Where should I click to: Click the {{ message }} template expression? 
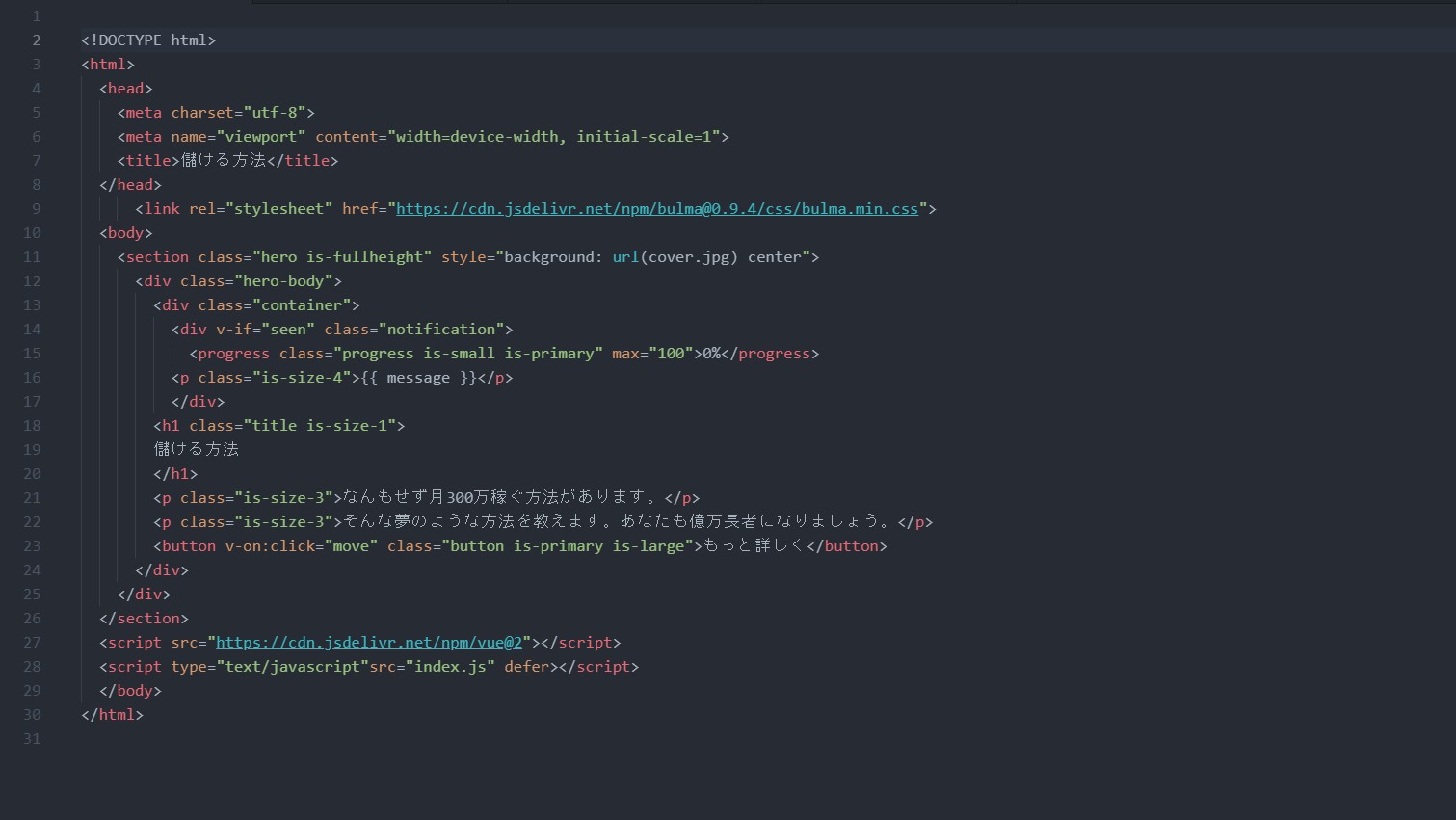[x=418, y=378]
